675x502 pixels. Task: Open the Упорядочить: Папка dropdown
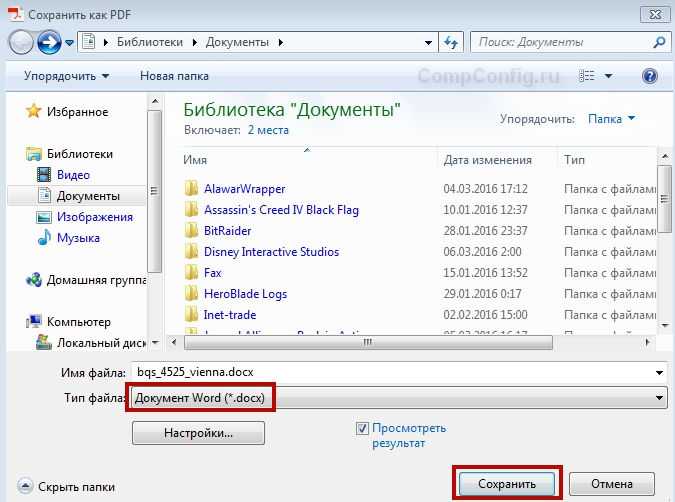611,119
